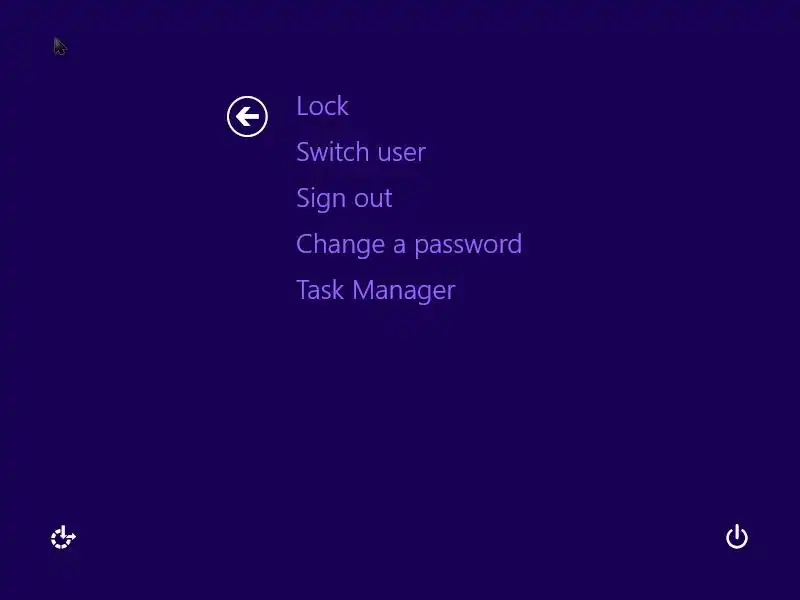Pick the topmost option labeled Lock

[322, 106]
